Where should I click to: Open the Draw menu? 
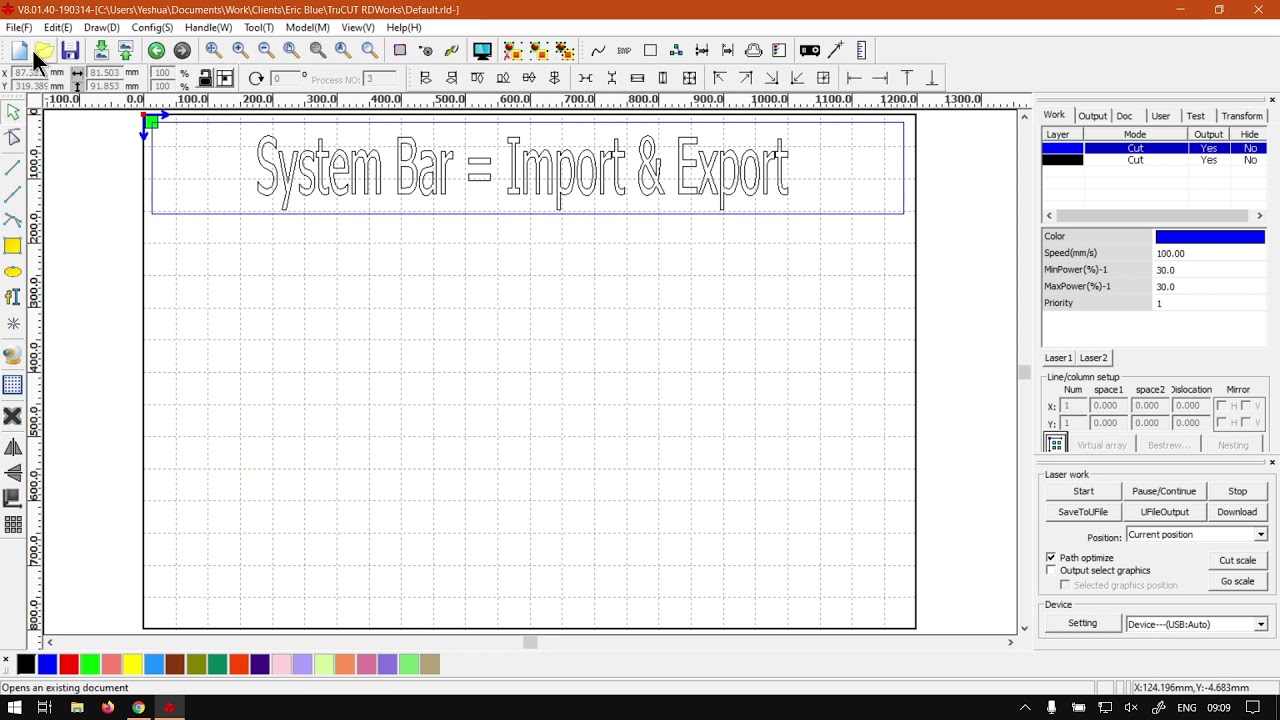[x=101, y=27]
